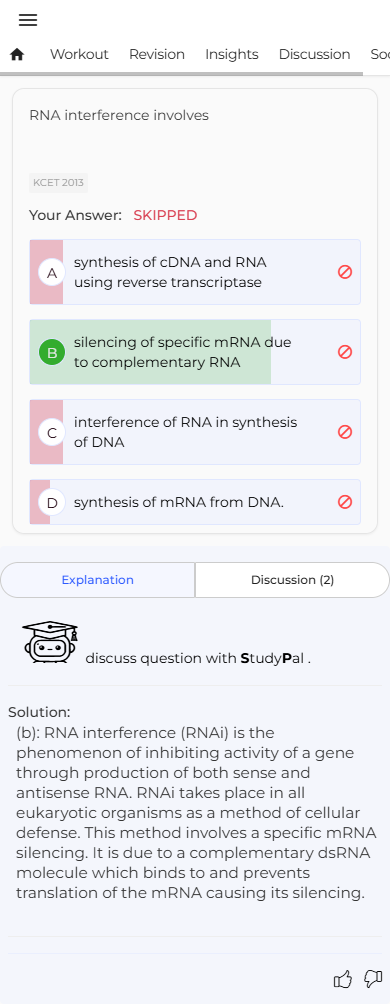This screenshot has width=390, height=1004.
Task: Select option A circle
Action: [x=53, y=273]
